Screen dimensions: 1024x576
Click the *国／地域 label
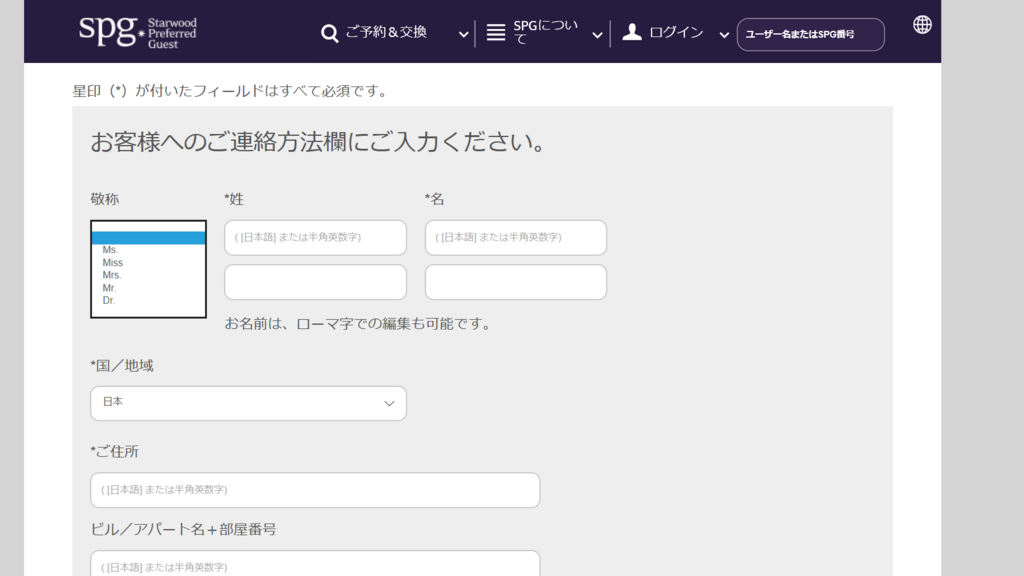[x=122, y=366]
